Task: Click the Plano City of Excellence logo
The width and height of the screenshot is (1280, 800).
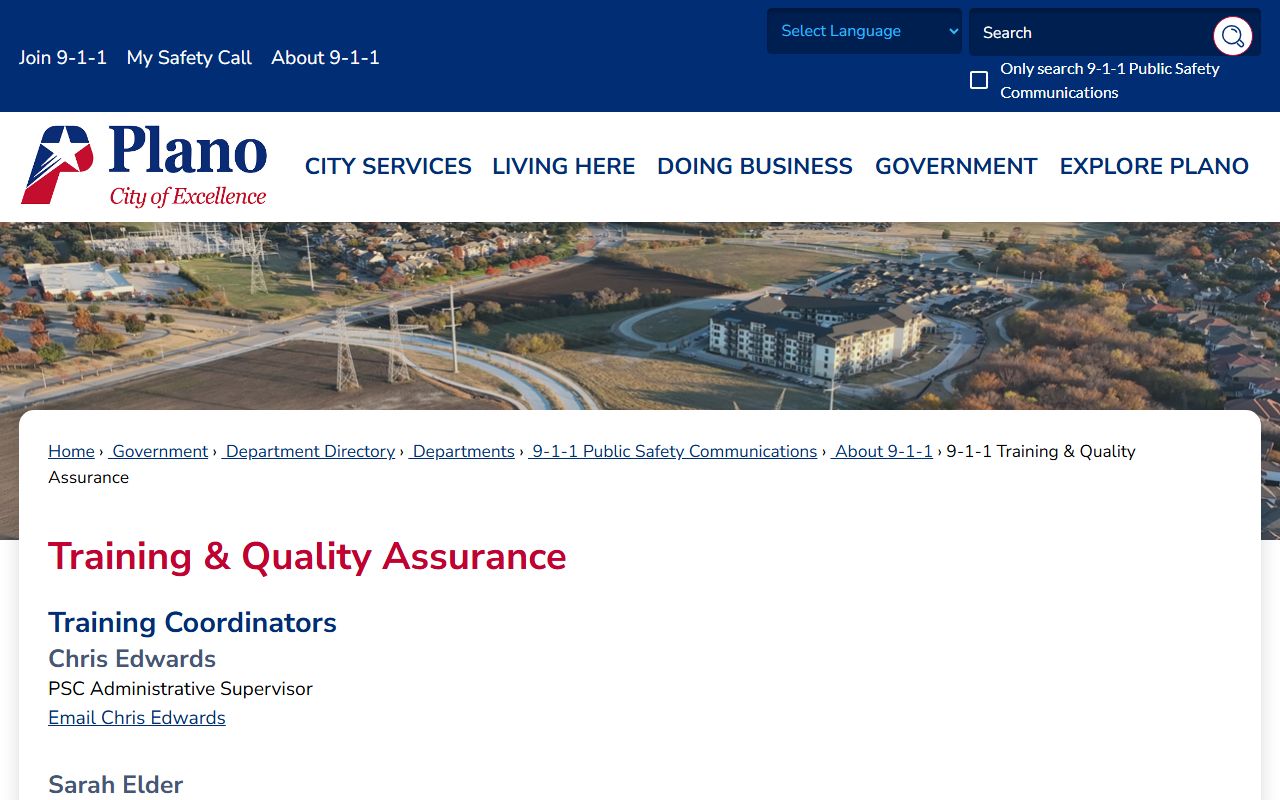Action: click(144, 166)
